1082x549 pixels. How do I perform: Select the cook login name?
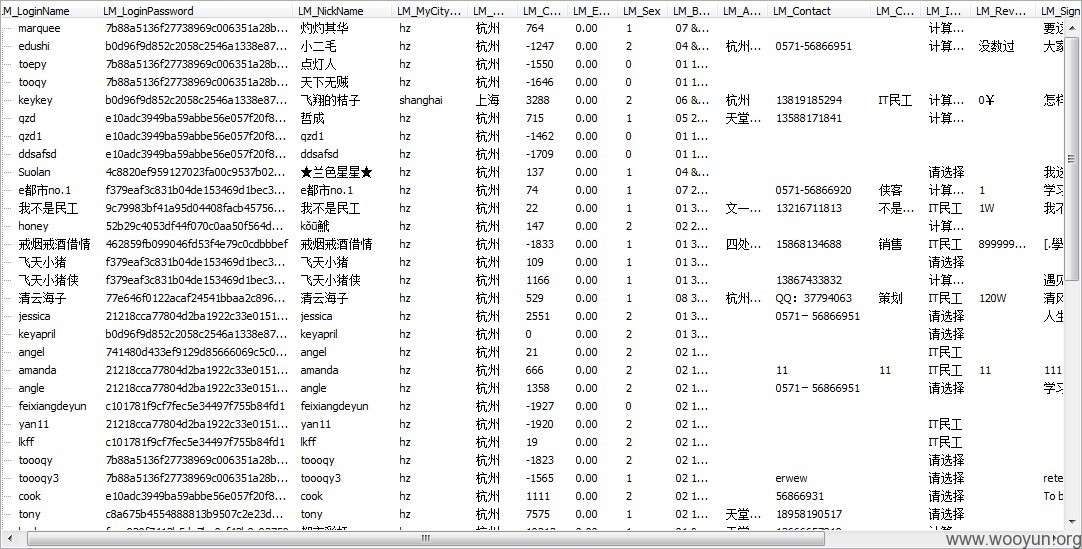tap(29, 496)
